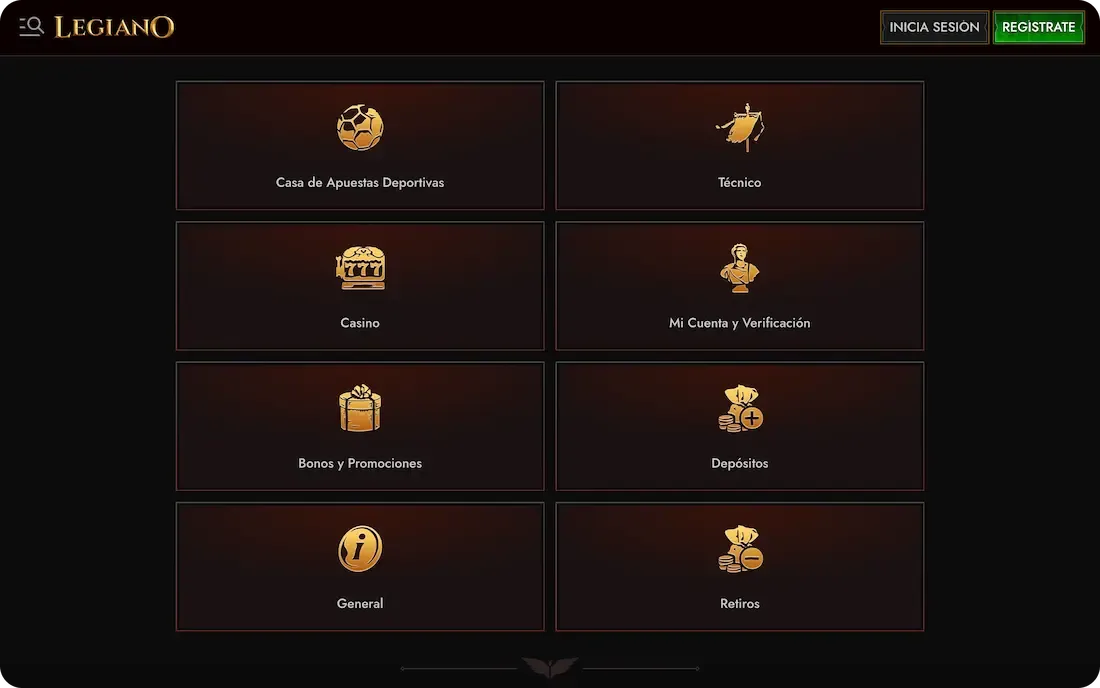This screenshot has width=1100, height=688.
Task: Select the Bonos y Promociones label
Action: [360, 463]
